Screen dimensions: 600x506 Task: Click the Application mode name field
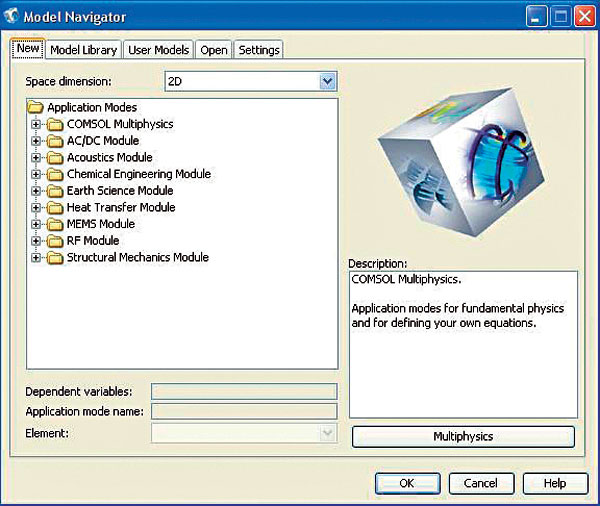(x=244, y=411)
